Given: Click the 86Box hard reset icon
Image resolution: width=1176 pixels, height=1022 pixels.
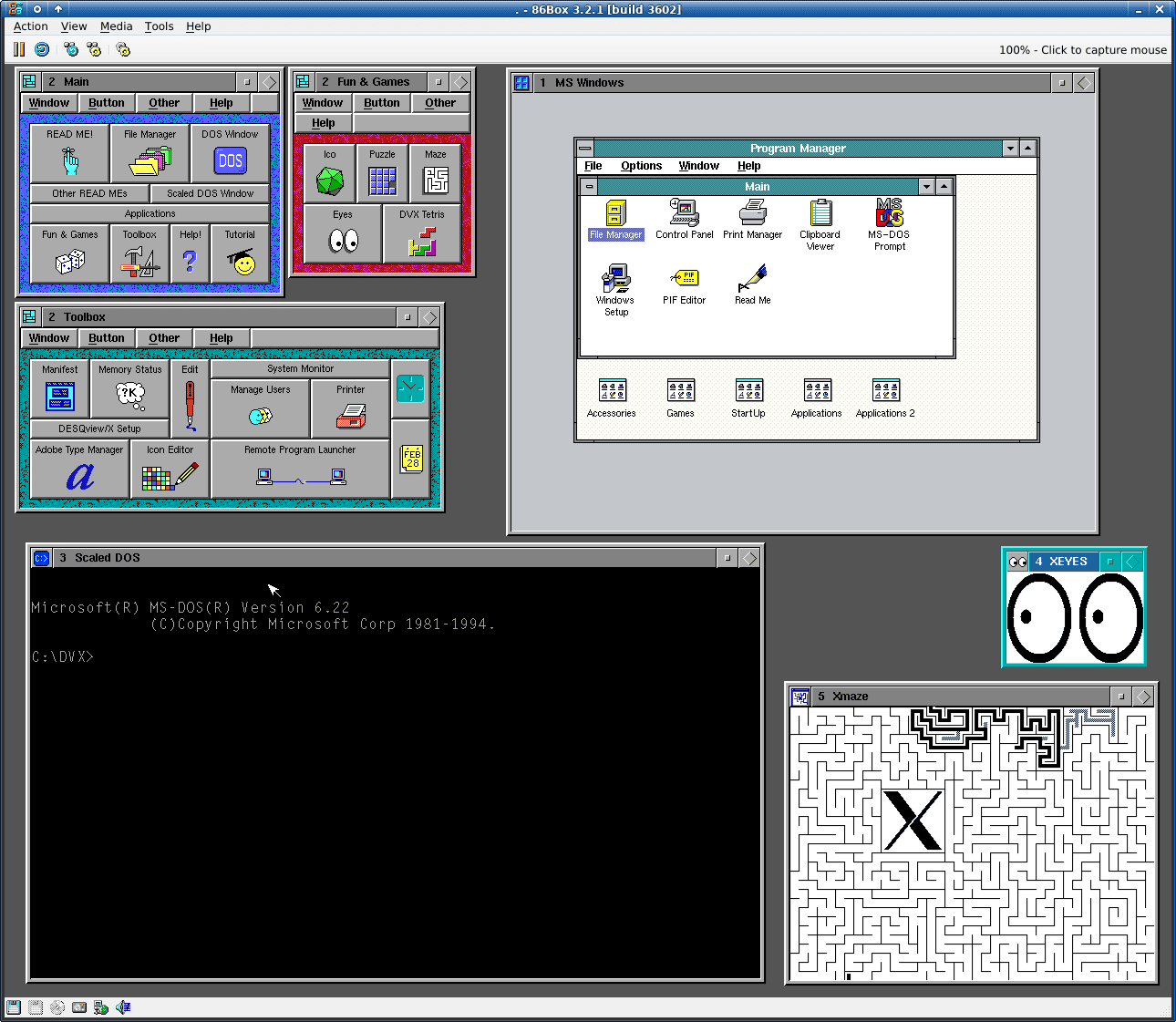Looking at the screenshot, I should click(x=42, y=49).
